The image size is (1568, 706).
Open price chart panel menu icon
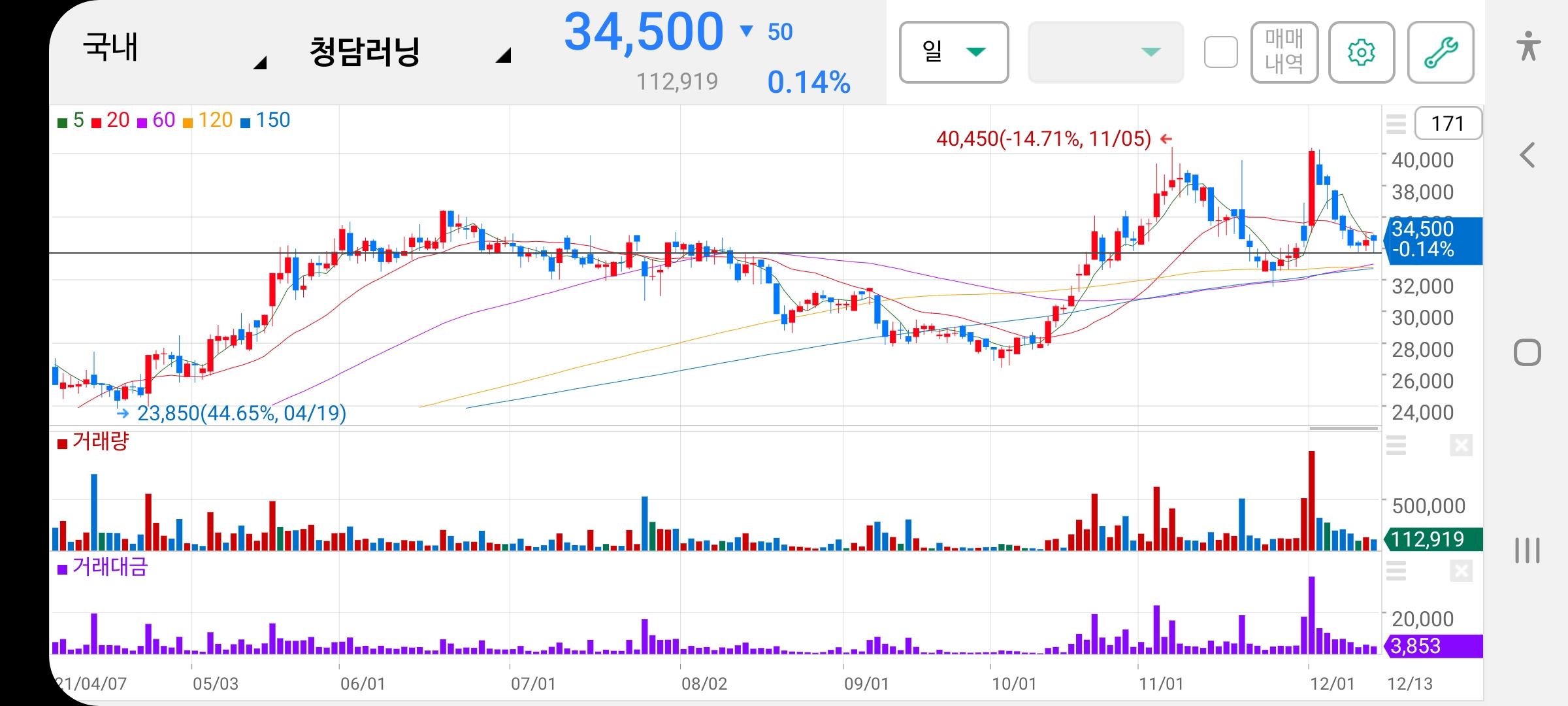point(1396,124)
